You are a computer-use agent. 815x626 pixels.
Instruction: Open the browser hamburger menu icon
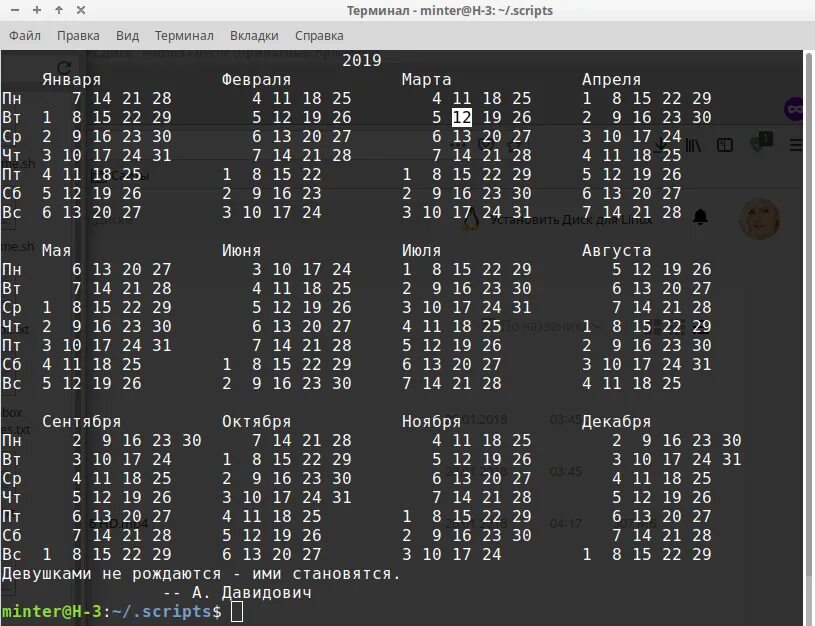click(x=796, y=145)
